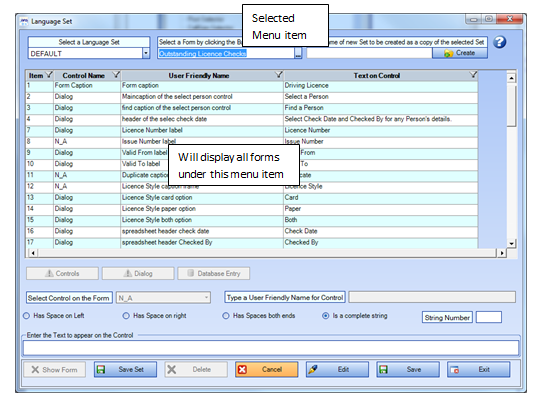Filter the Text on Control column
This screenshot has height=399, width=540.
point(474,75)
